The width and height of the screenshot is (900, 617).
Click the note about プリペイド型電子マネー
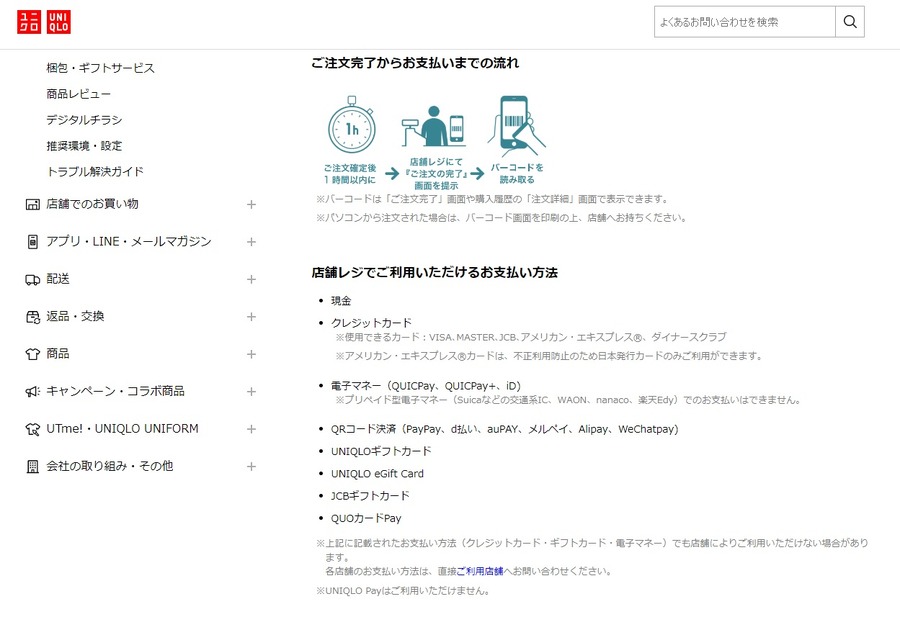(x=568, y=400)
